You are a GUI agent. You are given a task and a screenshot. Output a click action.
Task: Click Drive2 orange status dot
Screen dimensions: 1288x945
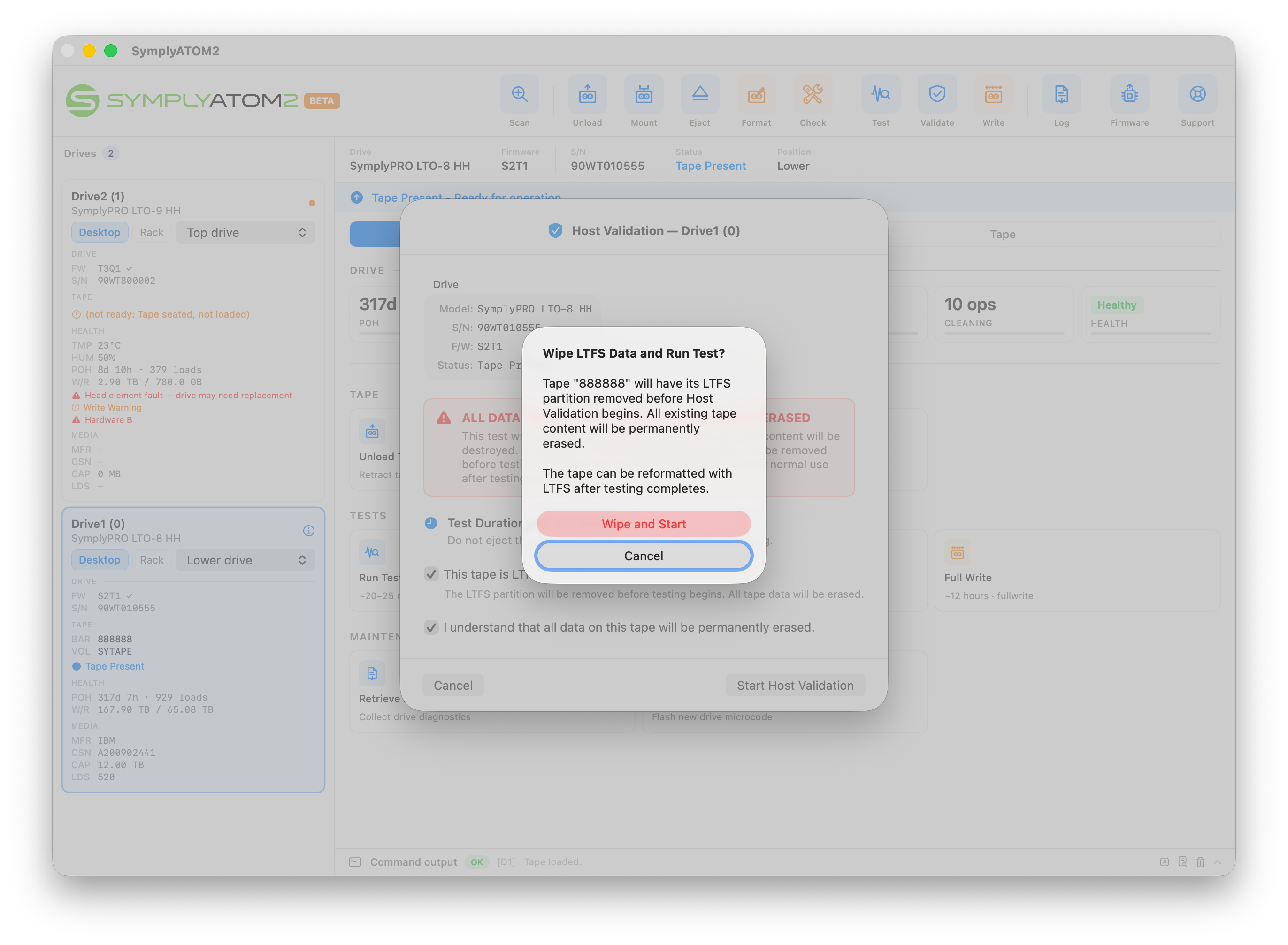coord(312,203)
